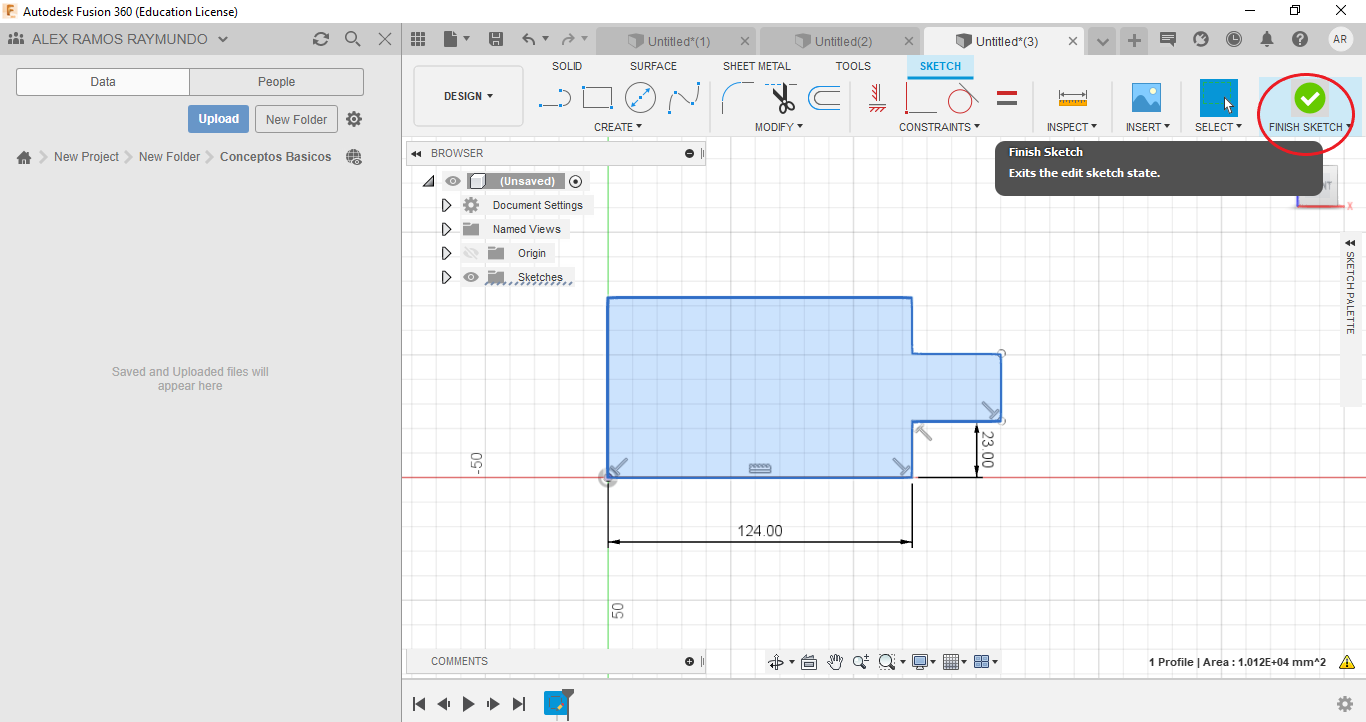Viewport: 1366px width, 722px height.
Task: Open the CONSTRAINTS dropdown menu
Action: click(x=939, y=127)
